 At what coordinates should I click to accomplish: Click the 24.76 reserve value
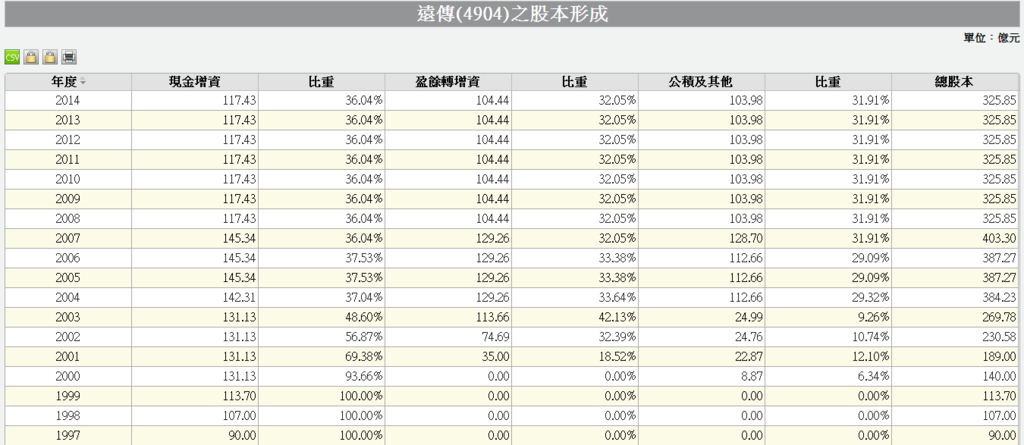pos(751,337)
